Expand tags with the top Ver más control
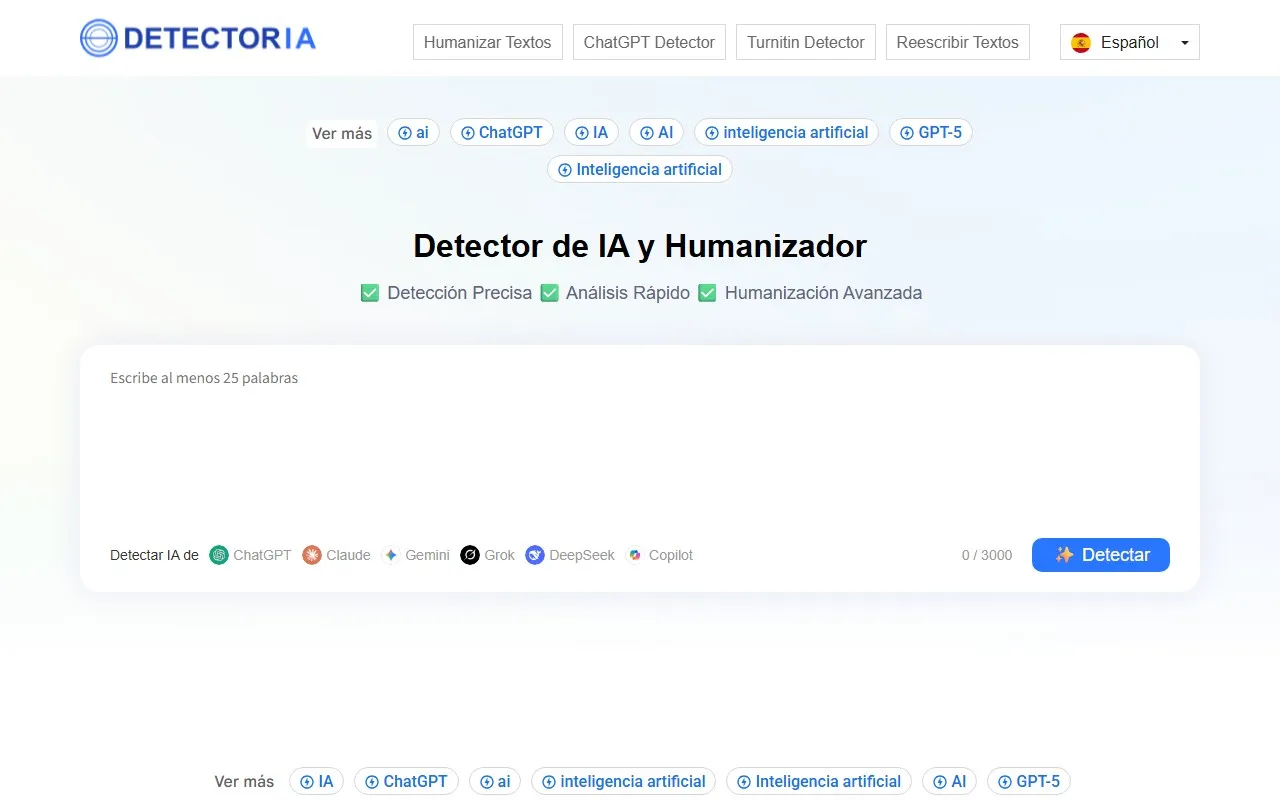 pos(341,133)
